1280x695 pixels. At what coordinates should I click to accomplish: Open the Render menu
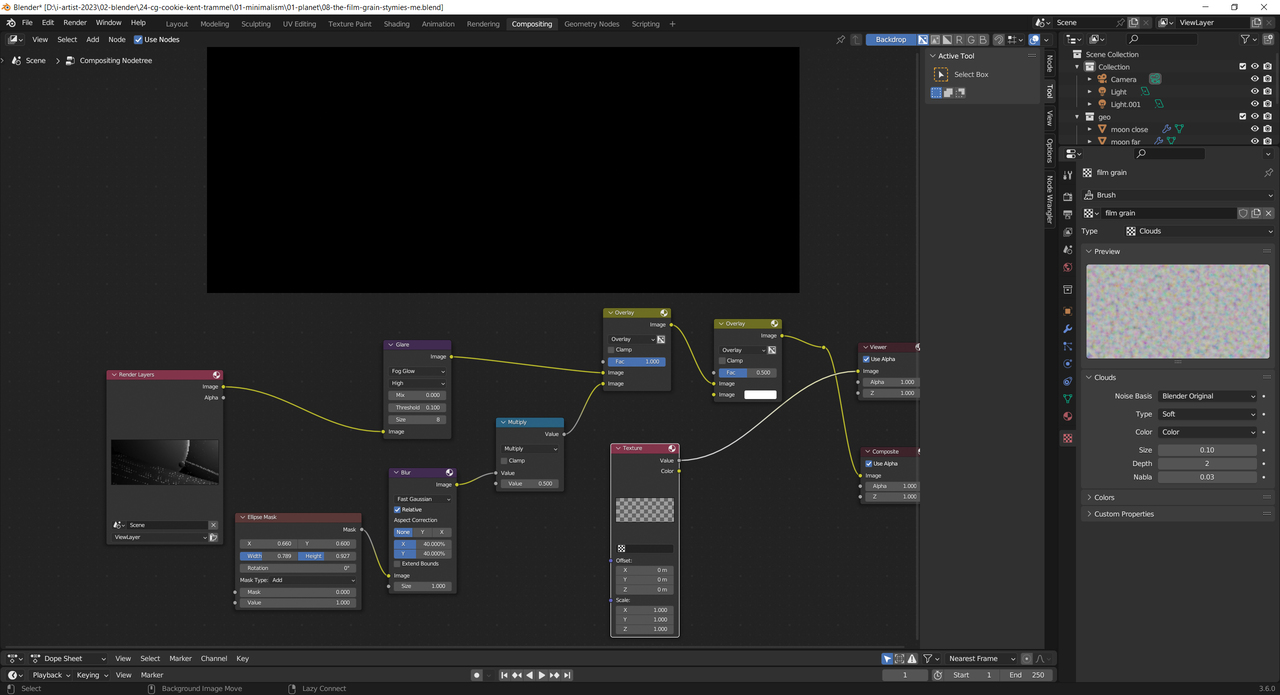coord(75,22)
